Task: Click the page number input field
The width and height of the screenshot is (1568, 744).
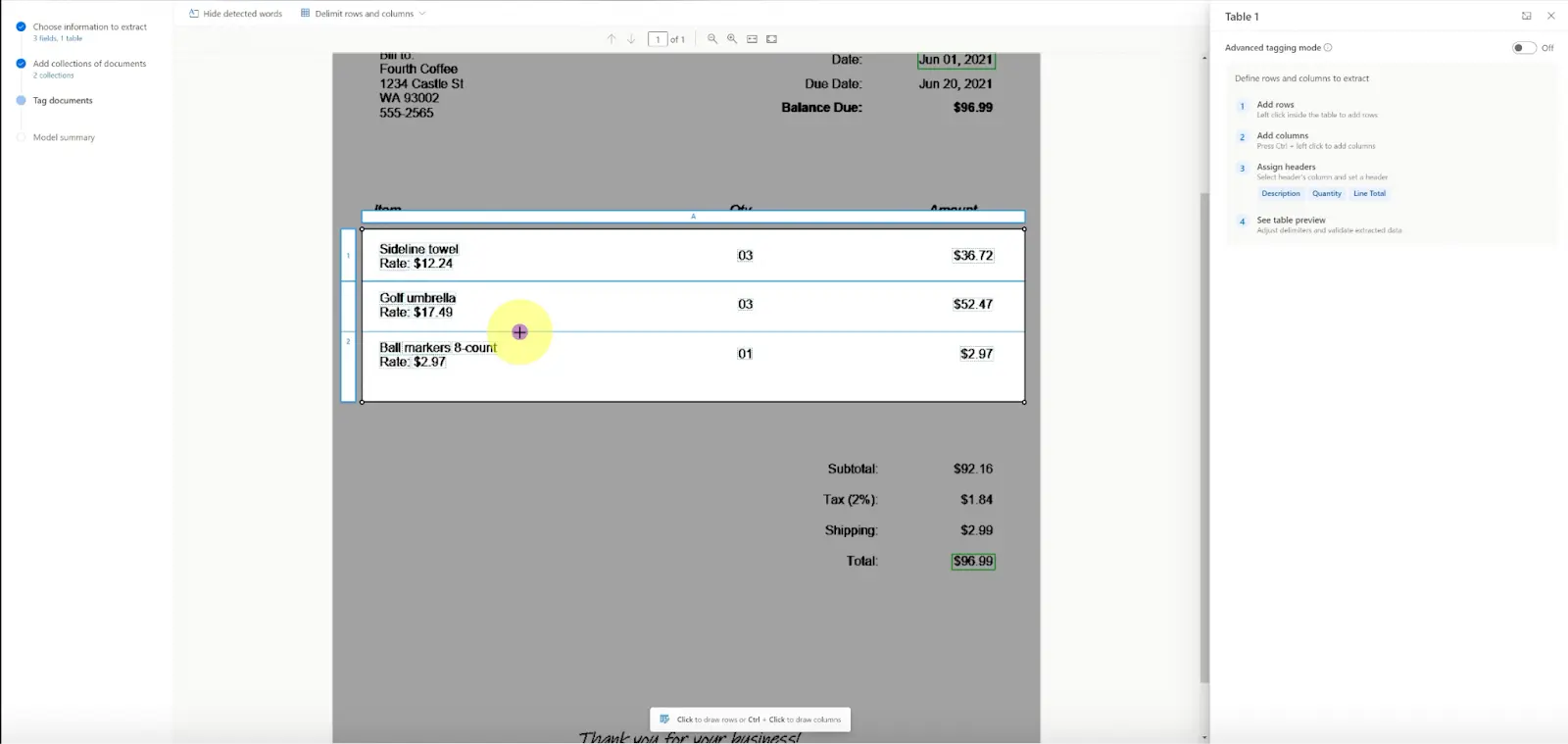Action: [658, 39]
